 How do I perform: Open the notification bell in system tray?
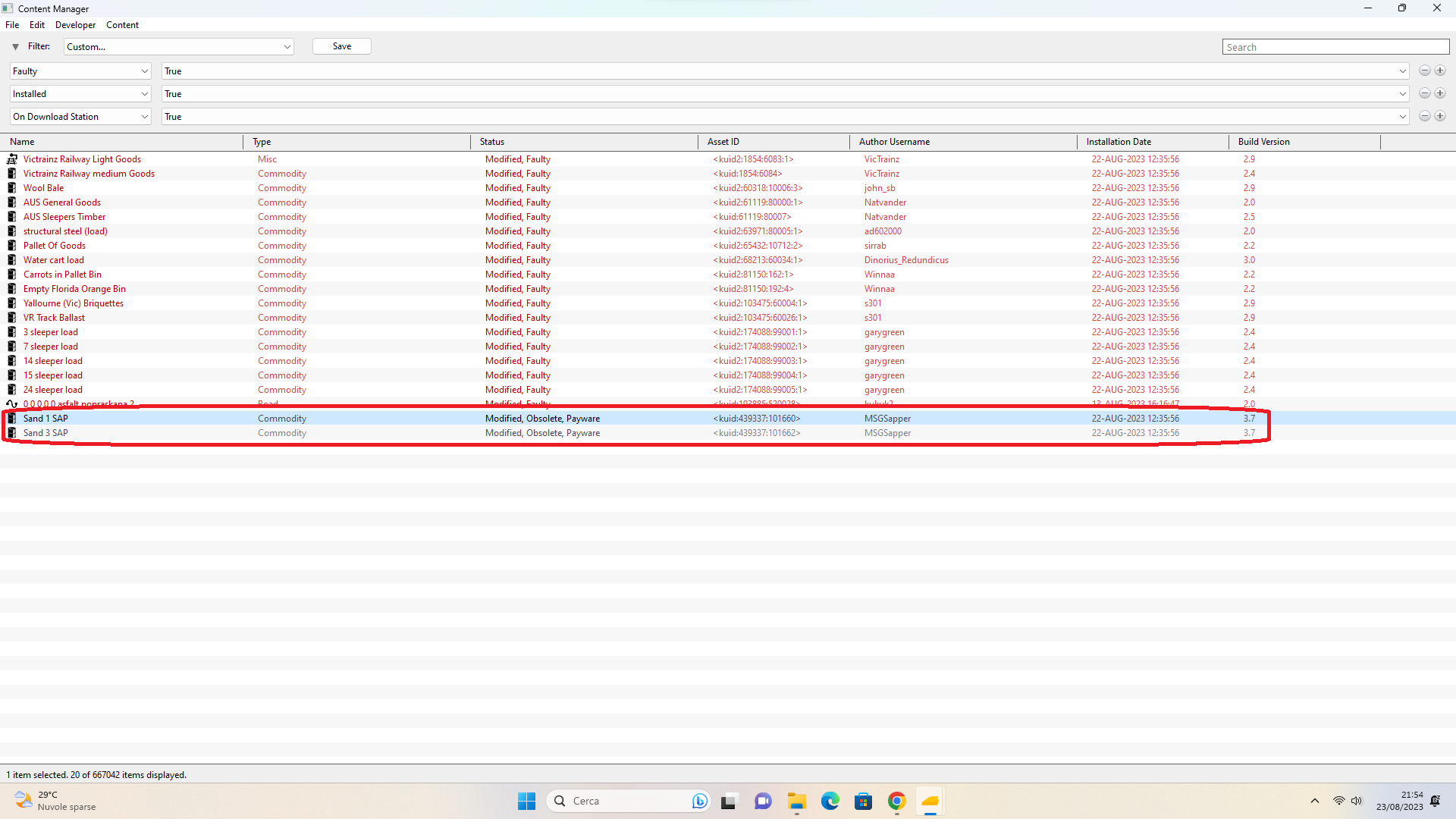pyautogui.click(x=1436, y=801)
